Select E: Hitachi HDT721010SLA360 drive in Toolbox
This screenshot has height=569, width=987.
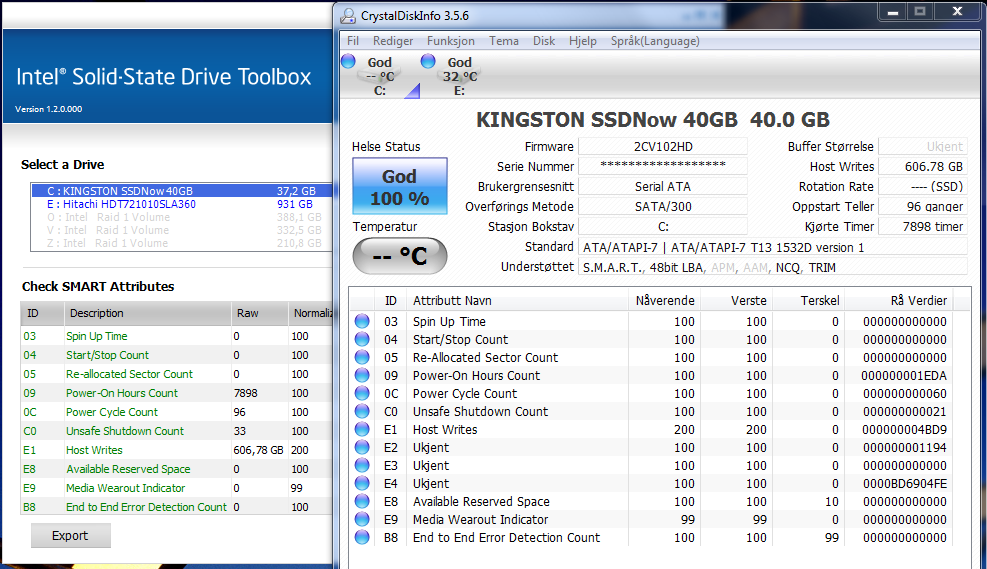(x=181, y=204)
